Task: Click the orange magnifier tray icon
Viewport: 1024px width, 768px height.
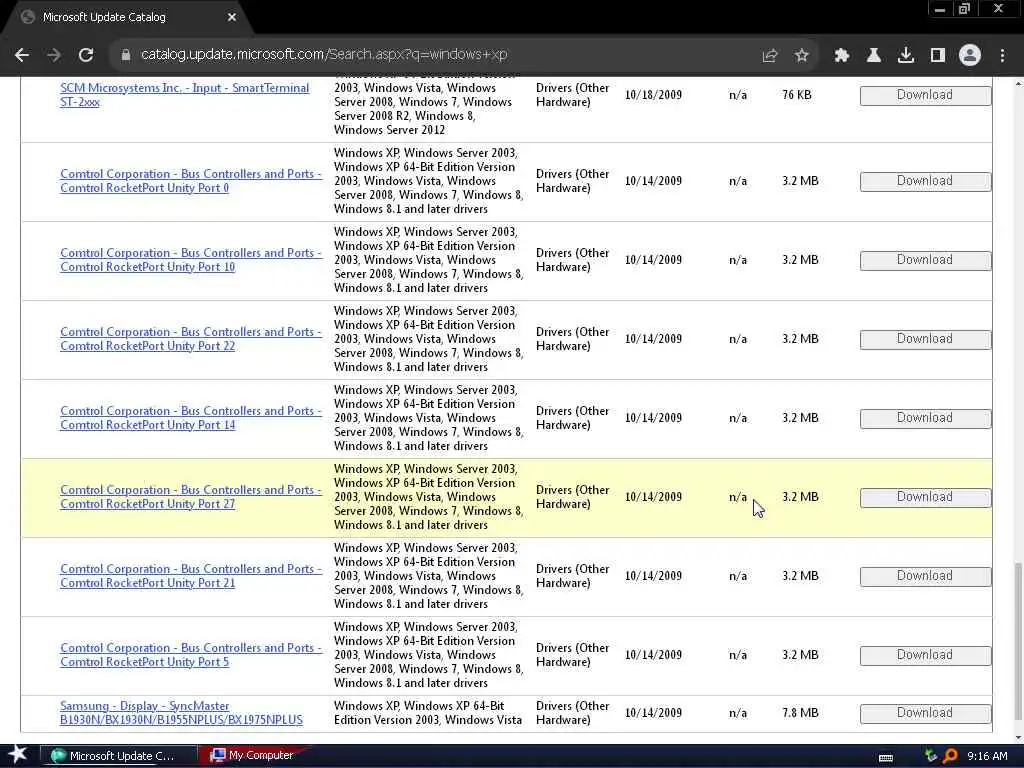Action: (x=950, y=756)
